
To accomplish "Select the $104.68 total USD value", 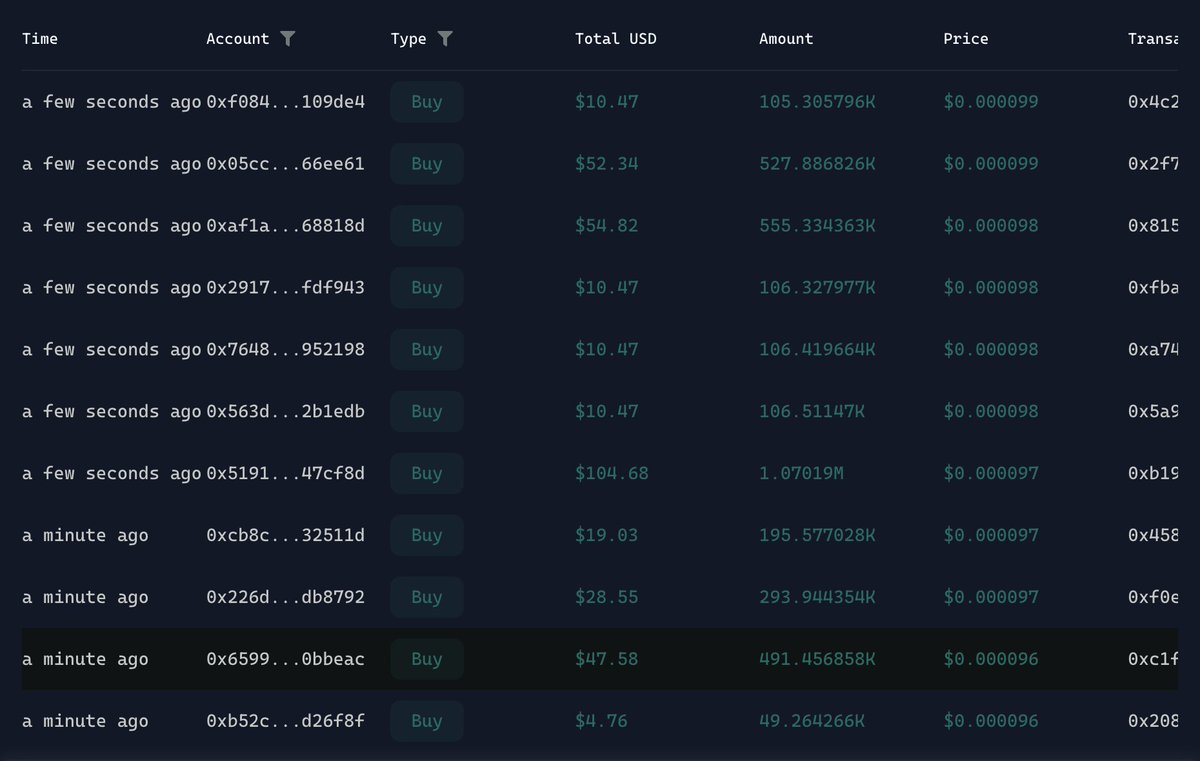I will [x=612, y=474].
